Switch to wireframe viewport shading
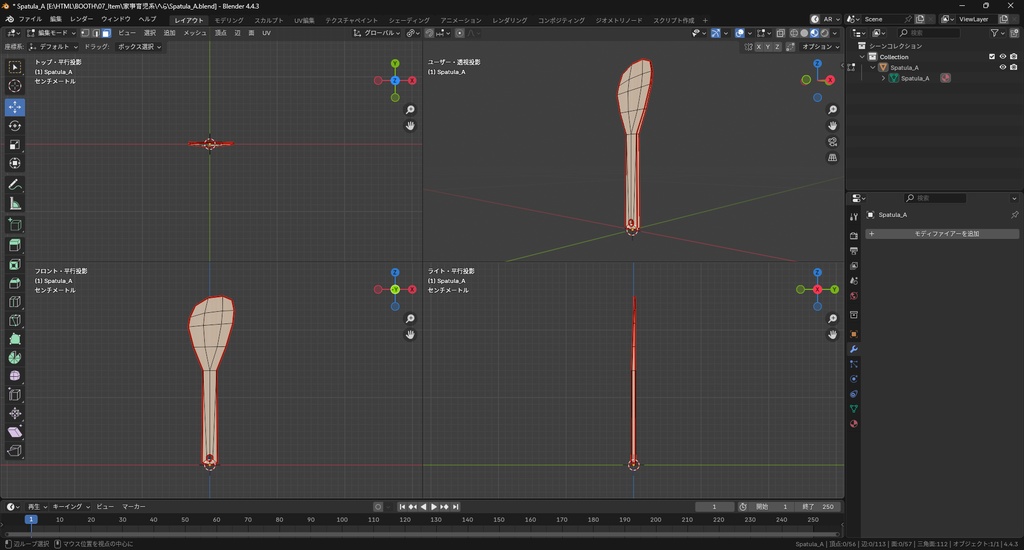Image resolution: width=1024 pixels, height=550 pixels. point(794,33)
